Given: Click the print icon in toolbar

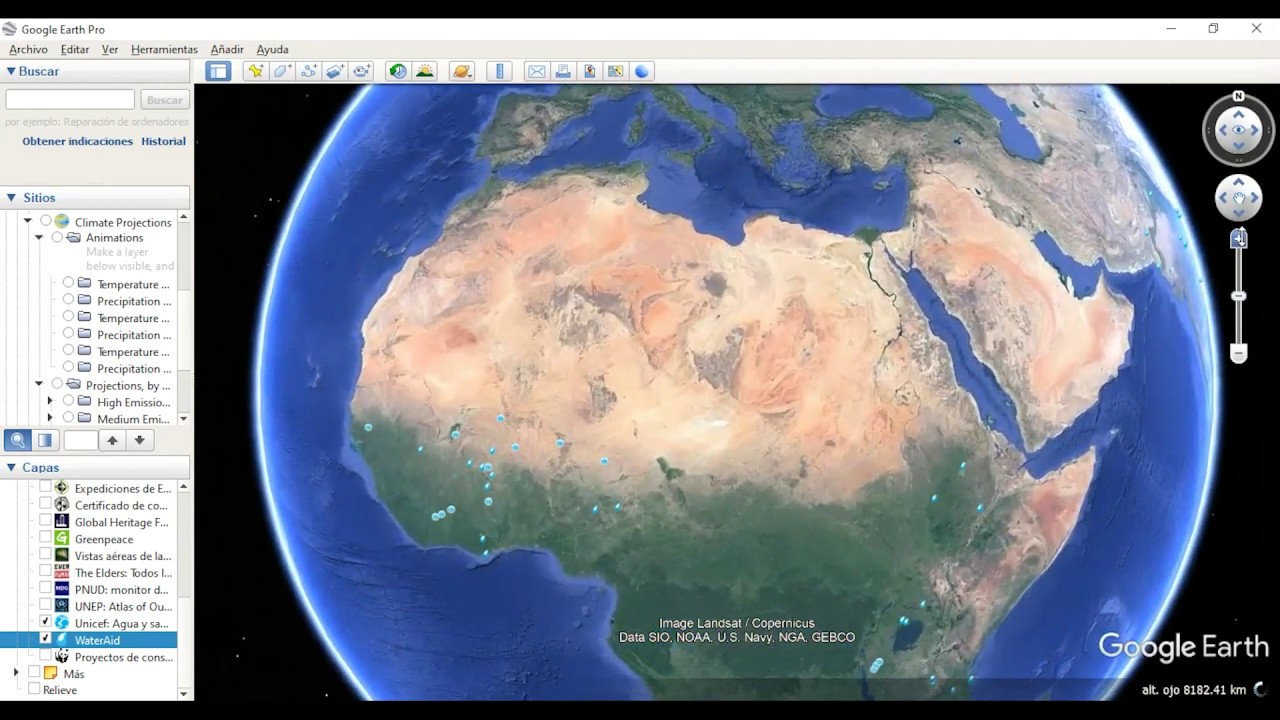Looking at the screenshot, I should [563, 71].
